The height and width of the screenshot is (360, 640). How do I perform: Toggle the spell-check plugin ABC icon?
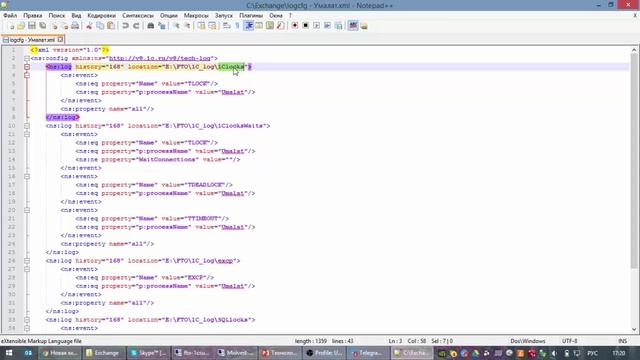coord(353,26)
